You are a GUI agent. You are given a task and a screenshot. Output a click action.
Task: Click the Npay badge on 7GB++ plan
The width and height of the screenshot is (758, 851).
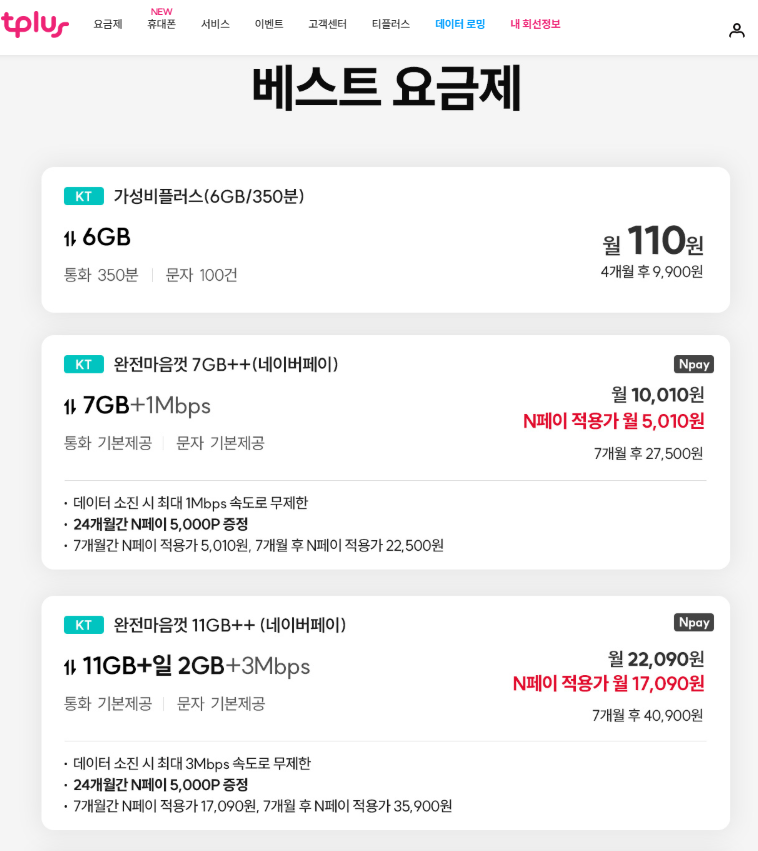(693, 364)
